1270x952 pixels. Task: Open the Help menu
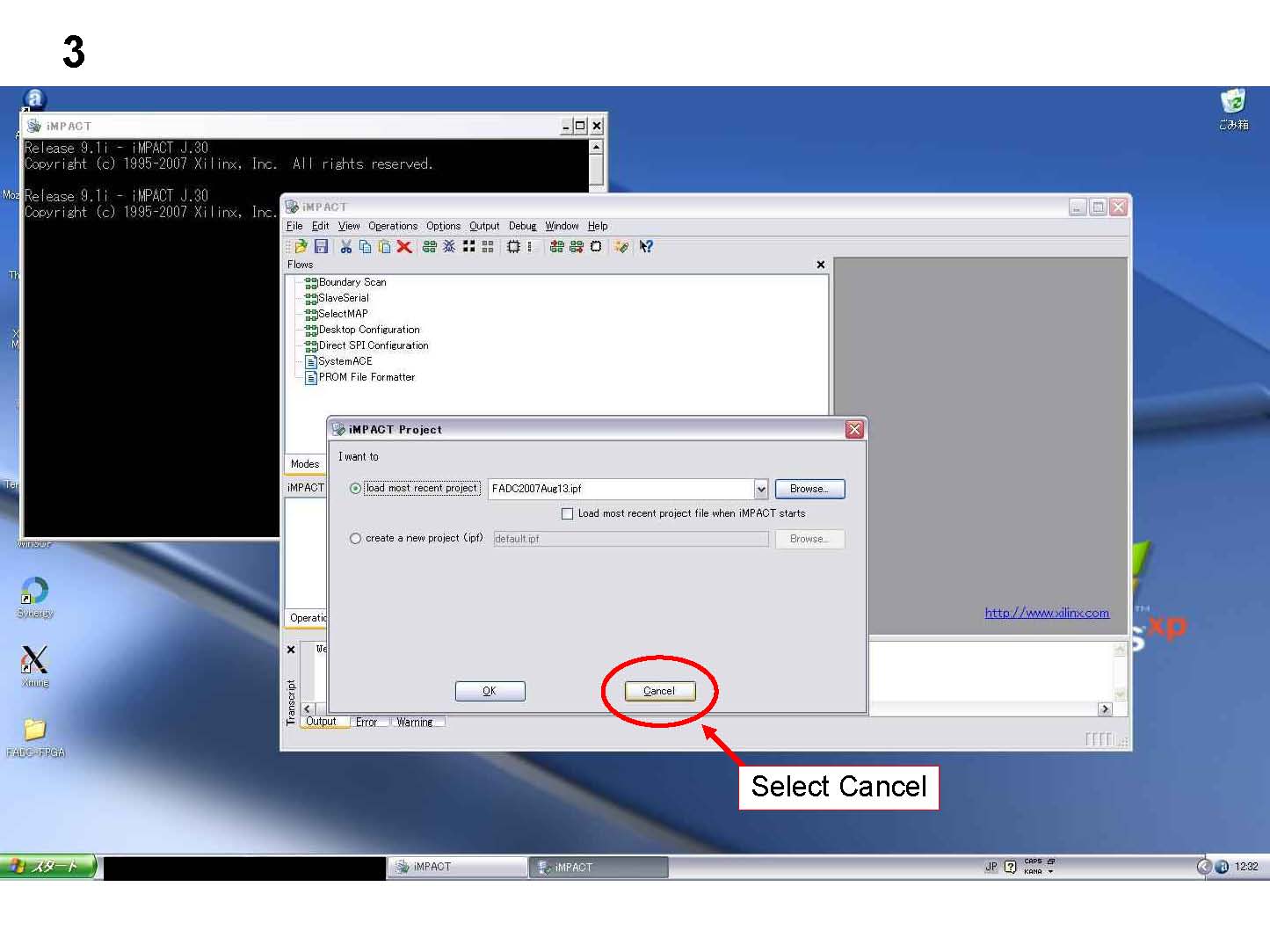click(598, 226)
